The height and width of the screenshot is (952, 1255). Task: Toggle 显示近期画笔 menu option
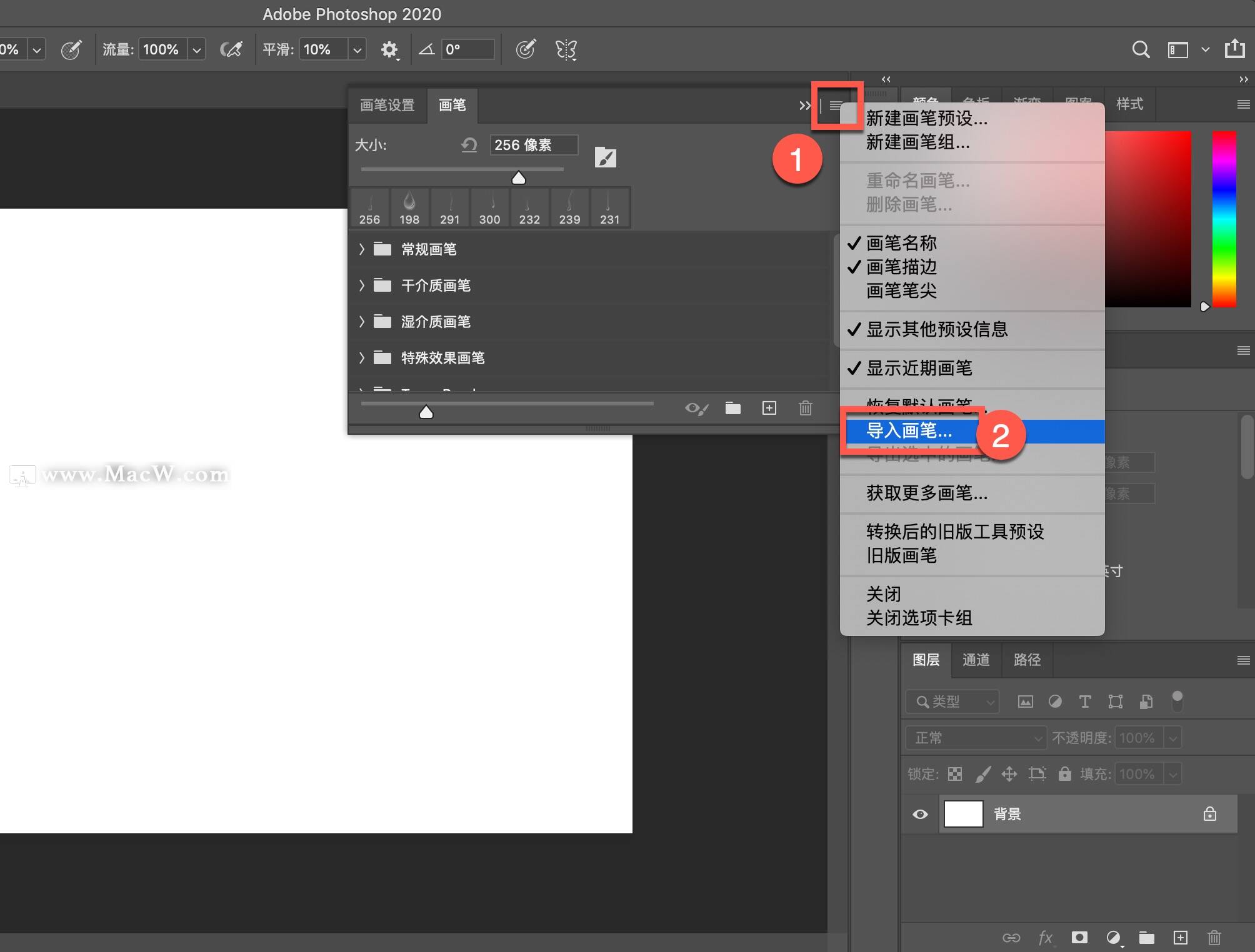click(x=919, y=368)
